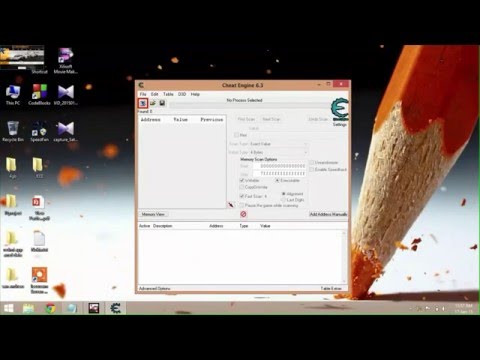480x360 pixels.
Task: Click Add Address Manually button
Action: (328, 214)
